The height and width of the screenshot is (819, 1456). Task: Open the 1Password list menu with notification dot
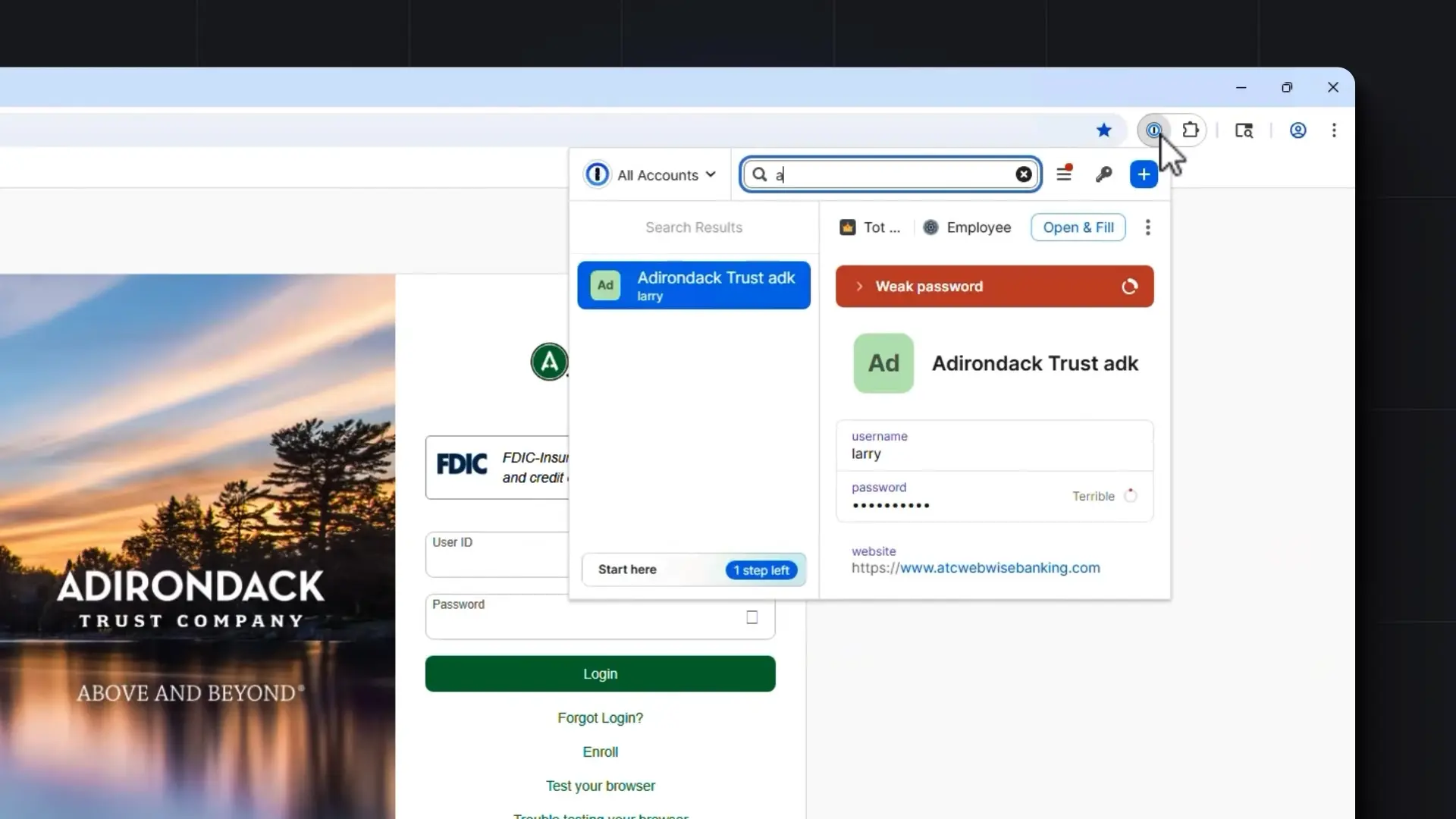point(1064,174)
